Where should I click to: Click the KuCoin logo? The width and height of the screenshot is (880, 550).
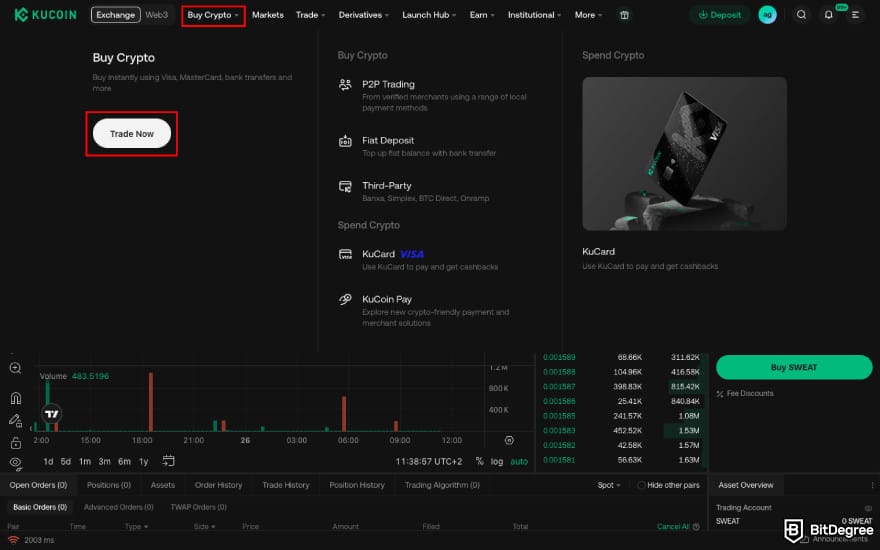pos(45,15)
